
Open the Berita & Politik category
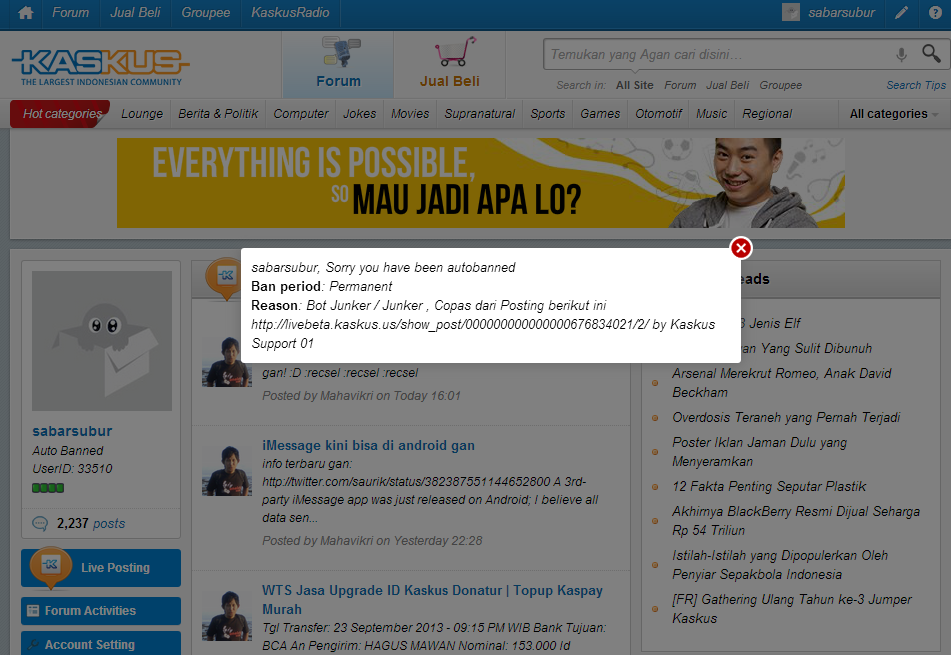tap(218, 114)
